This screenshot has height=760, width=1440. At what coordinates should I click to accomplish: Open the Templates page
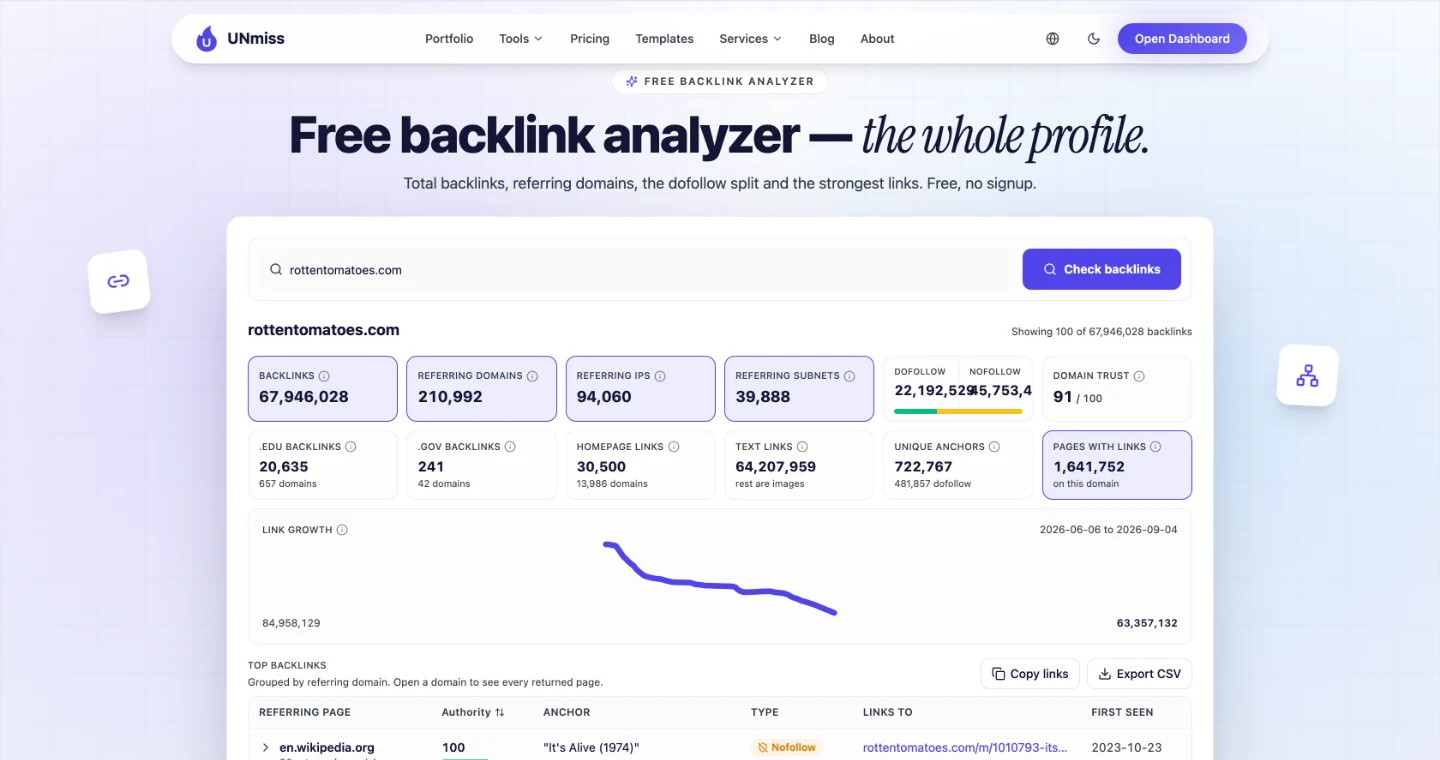click(664, 39)
